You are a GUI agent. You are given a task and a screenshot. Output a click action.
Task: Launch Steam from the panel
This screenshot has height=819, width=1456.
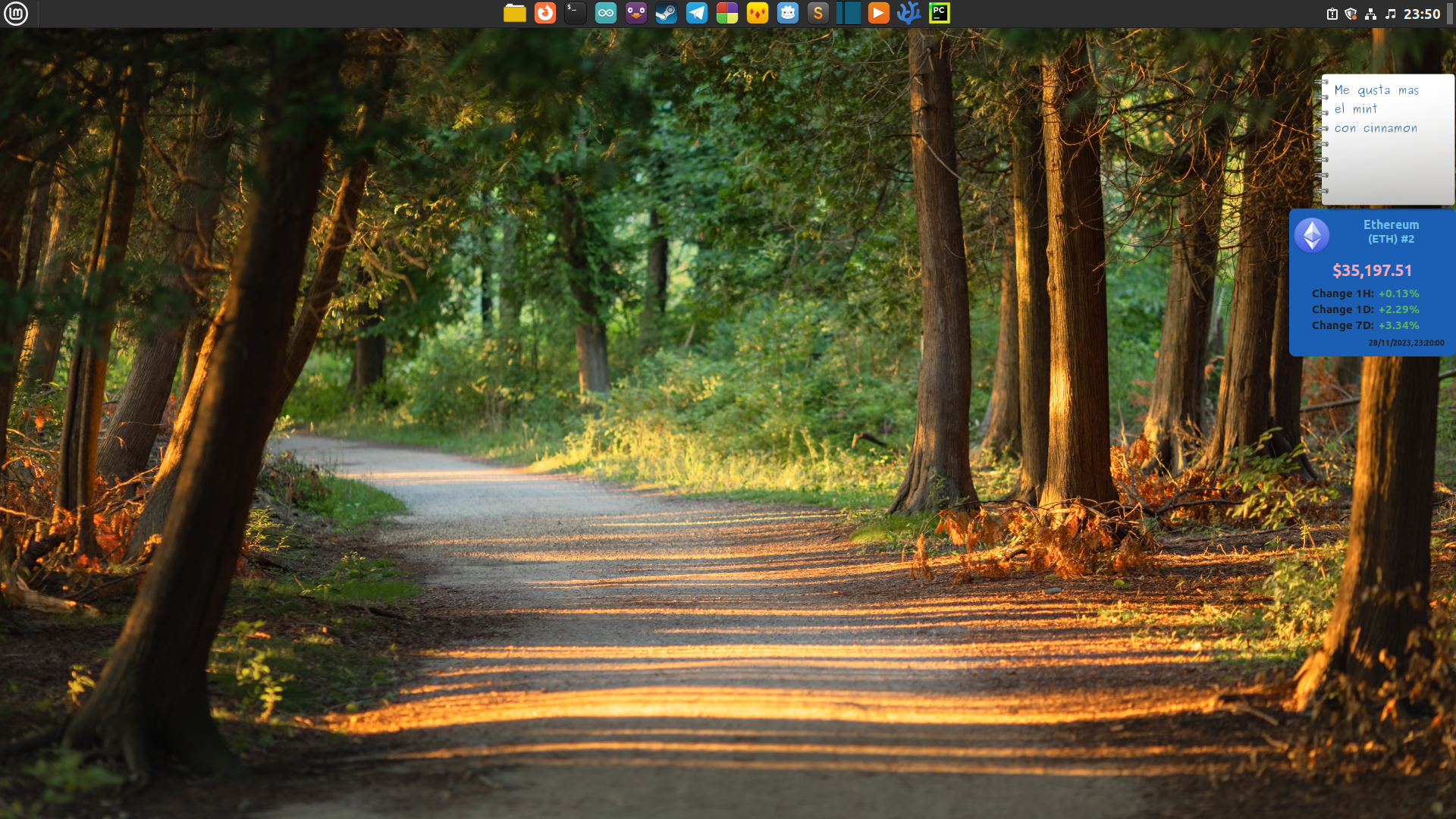(x=666, y=14)
